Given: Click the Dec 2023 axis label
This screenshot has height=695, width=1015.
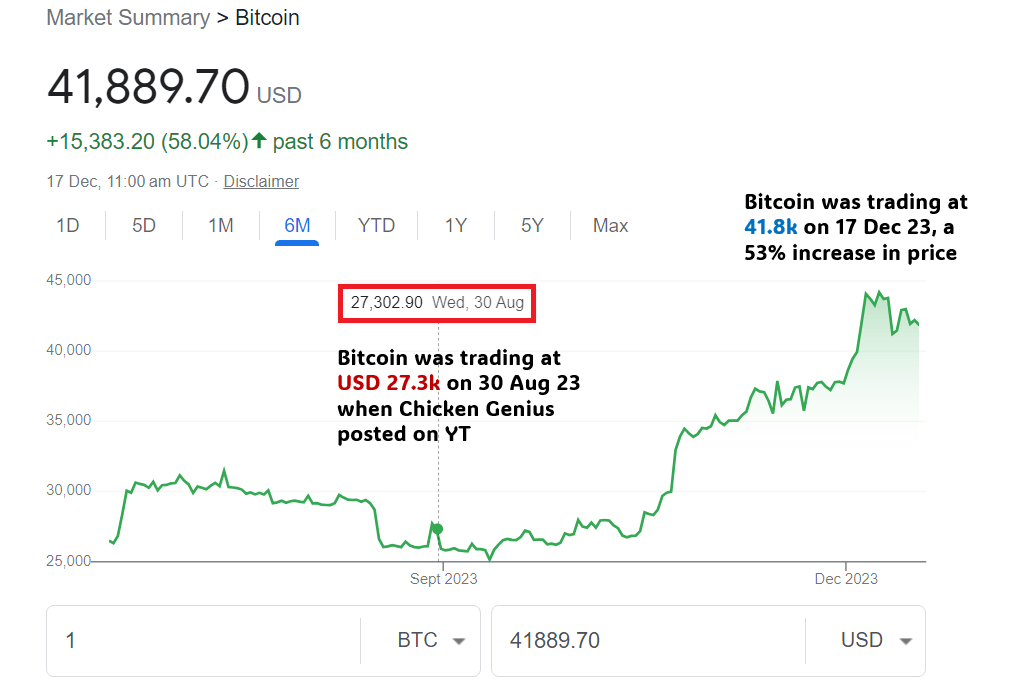Looking at the screenshot, I should coord(846,579).
